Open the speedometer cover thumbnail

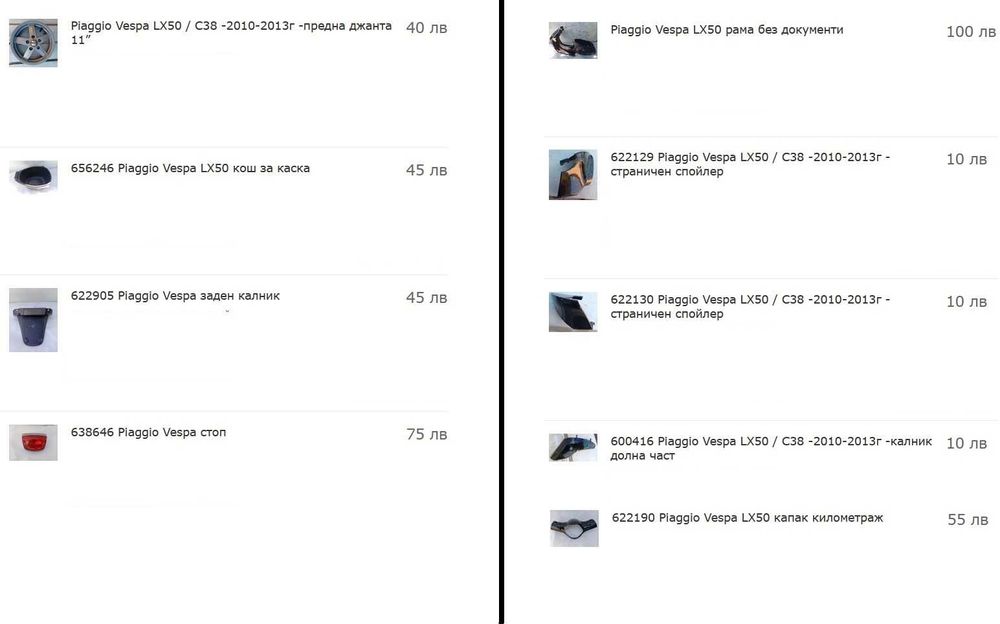pos(574,528)
